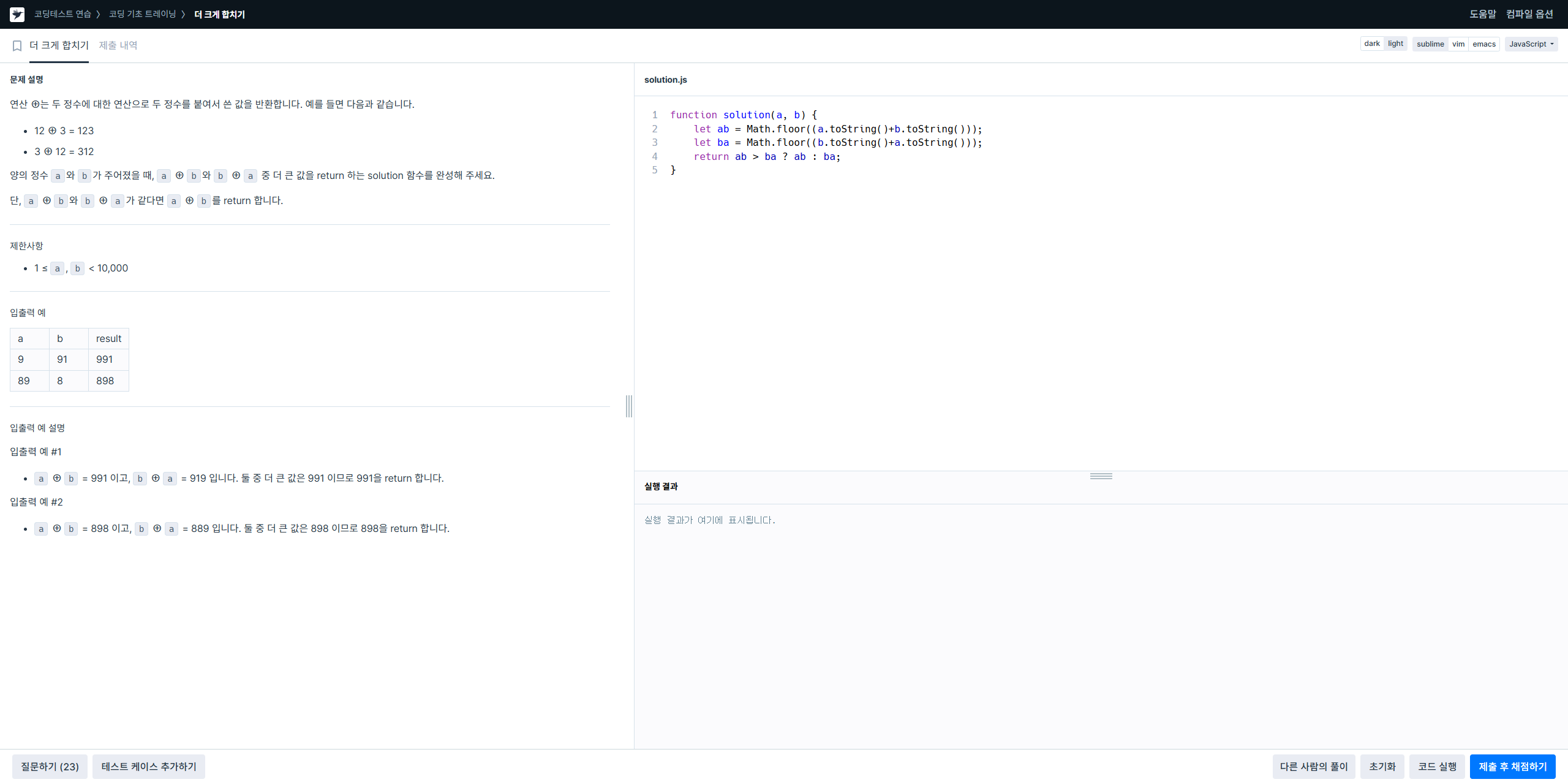This screenshot has height=782, width=1568.
Task: Click the 더 크게 합치기 breadcrumb title
Action: click(x=219, y=14)
